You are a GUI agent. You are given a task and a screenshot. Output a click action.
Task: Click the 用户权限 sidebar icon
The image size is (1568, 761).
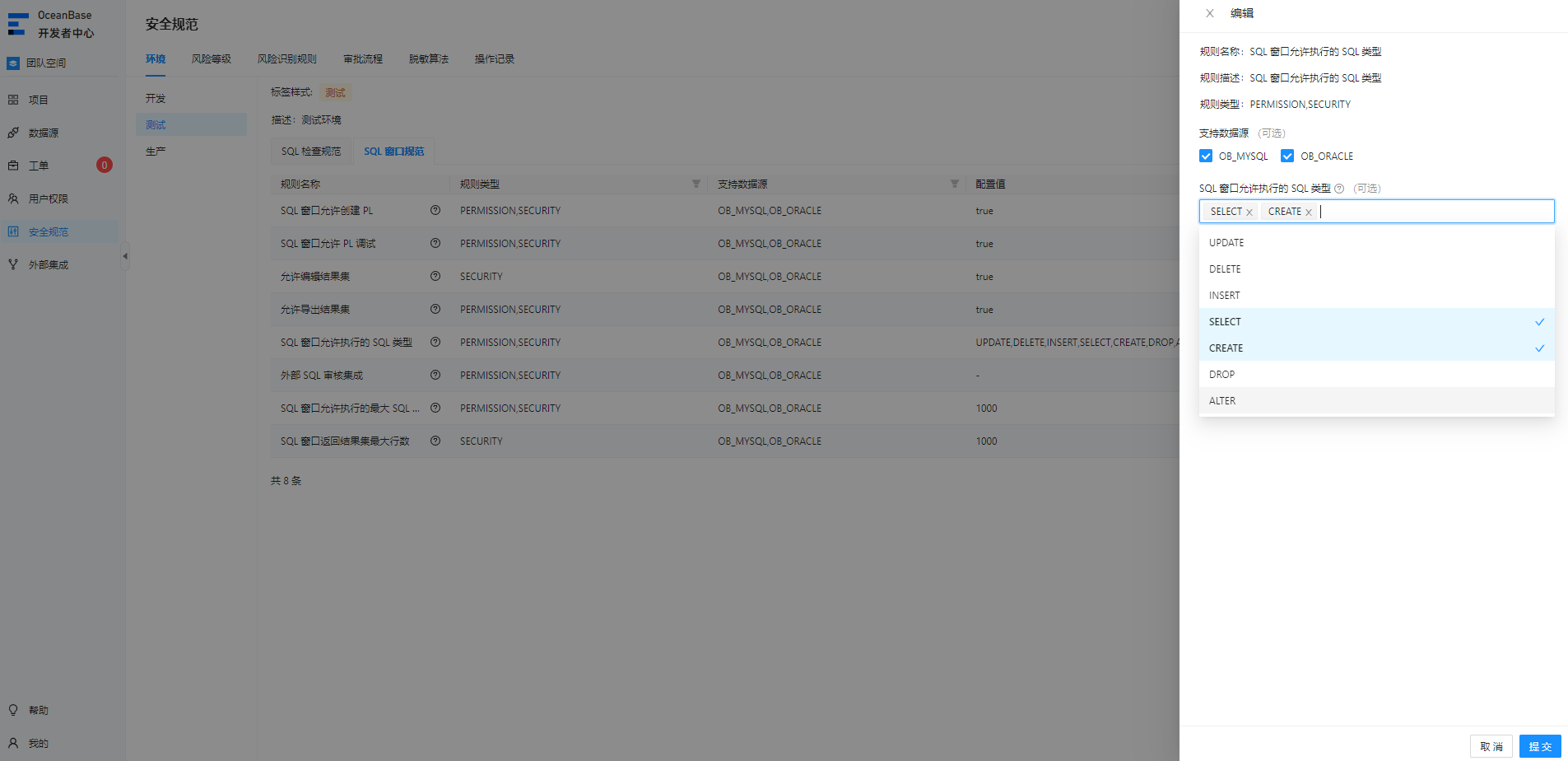(x=13, y=198)
